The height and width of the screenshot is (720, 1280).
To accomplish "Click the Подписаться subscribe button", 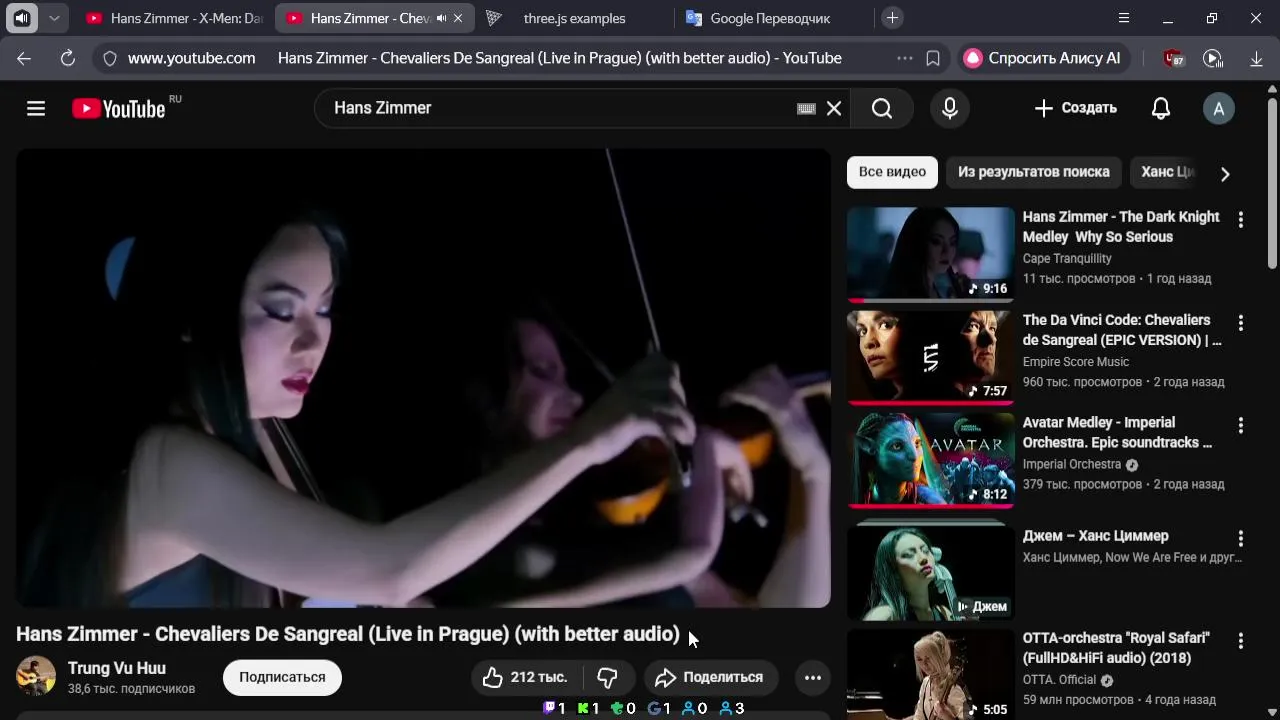I will [282, 677].
